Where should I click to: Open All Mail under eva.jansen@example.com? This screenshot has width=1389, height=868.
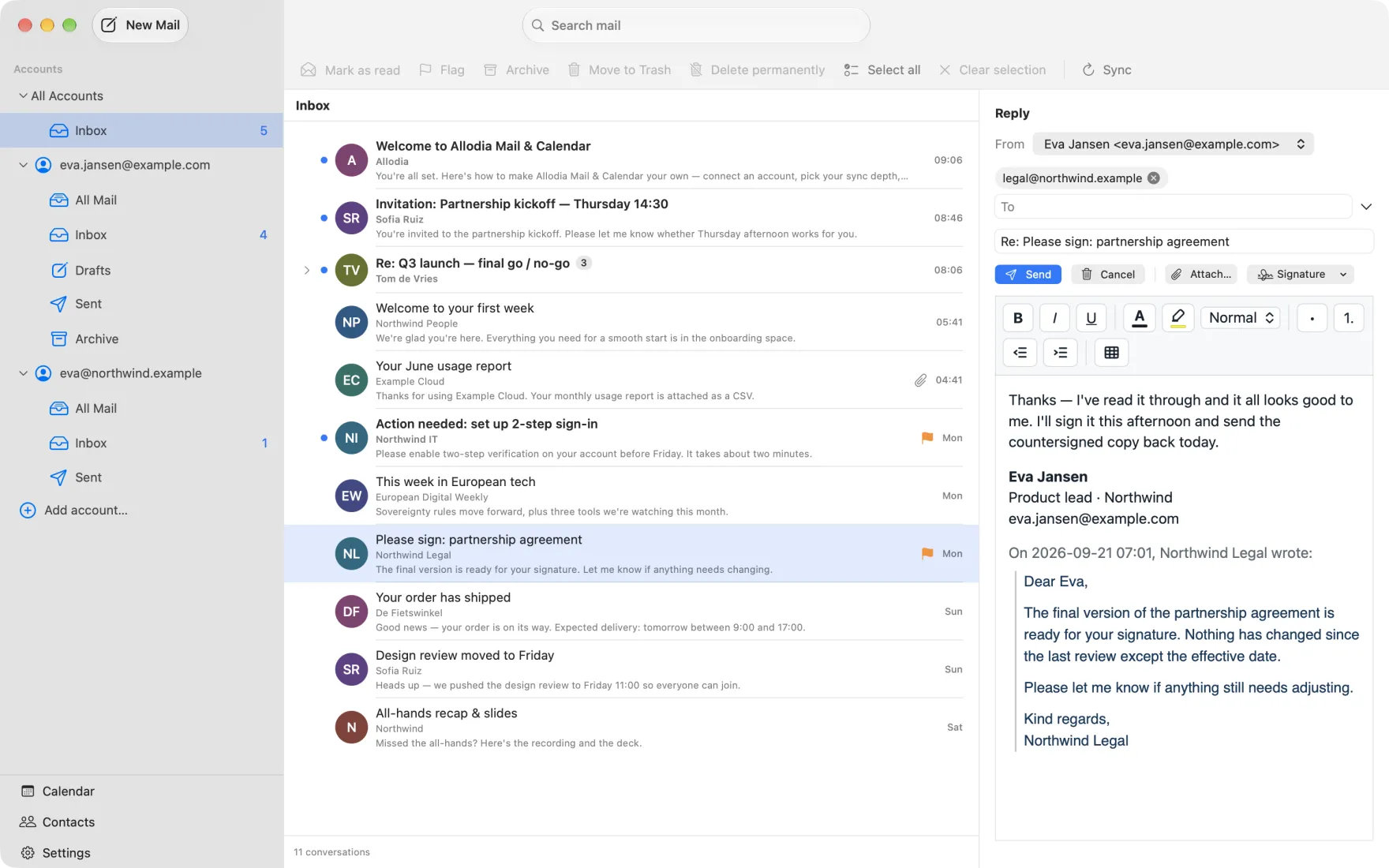pos(142,200)
